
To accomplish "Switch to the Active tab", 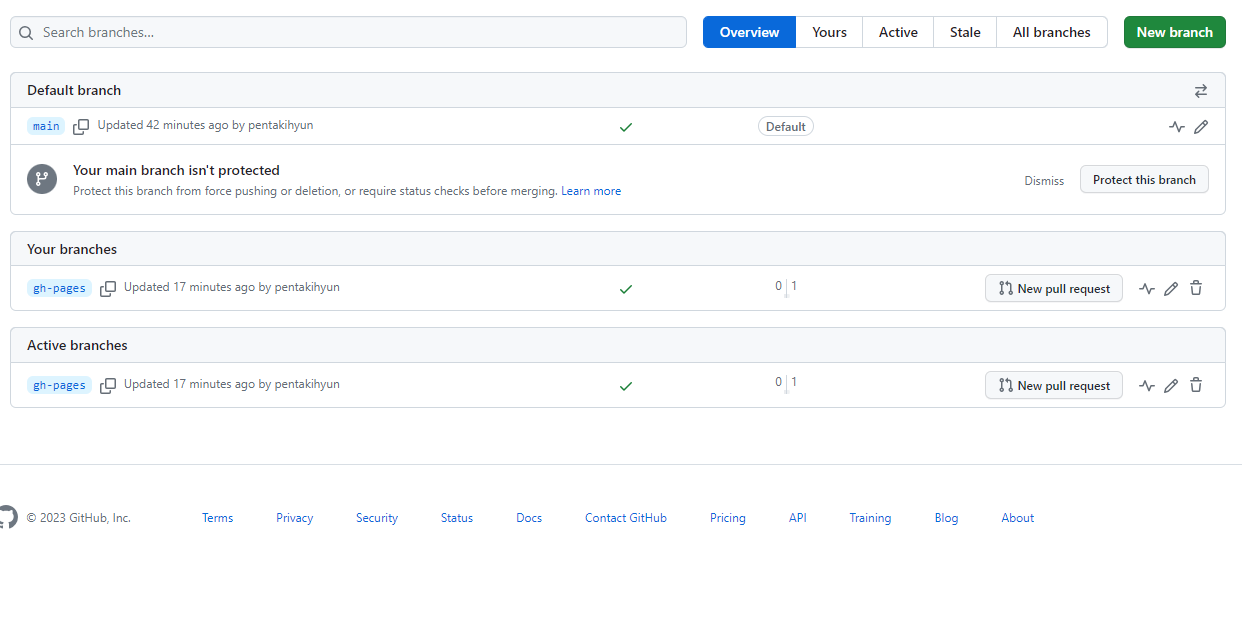I will [x=898, y=32].
